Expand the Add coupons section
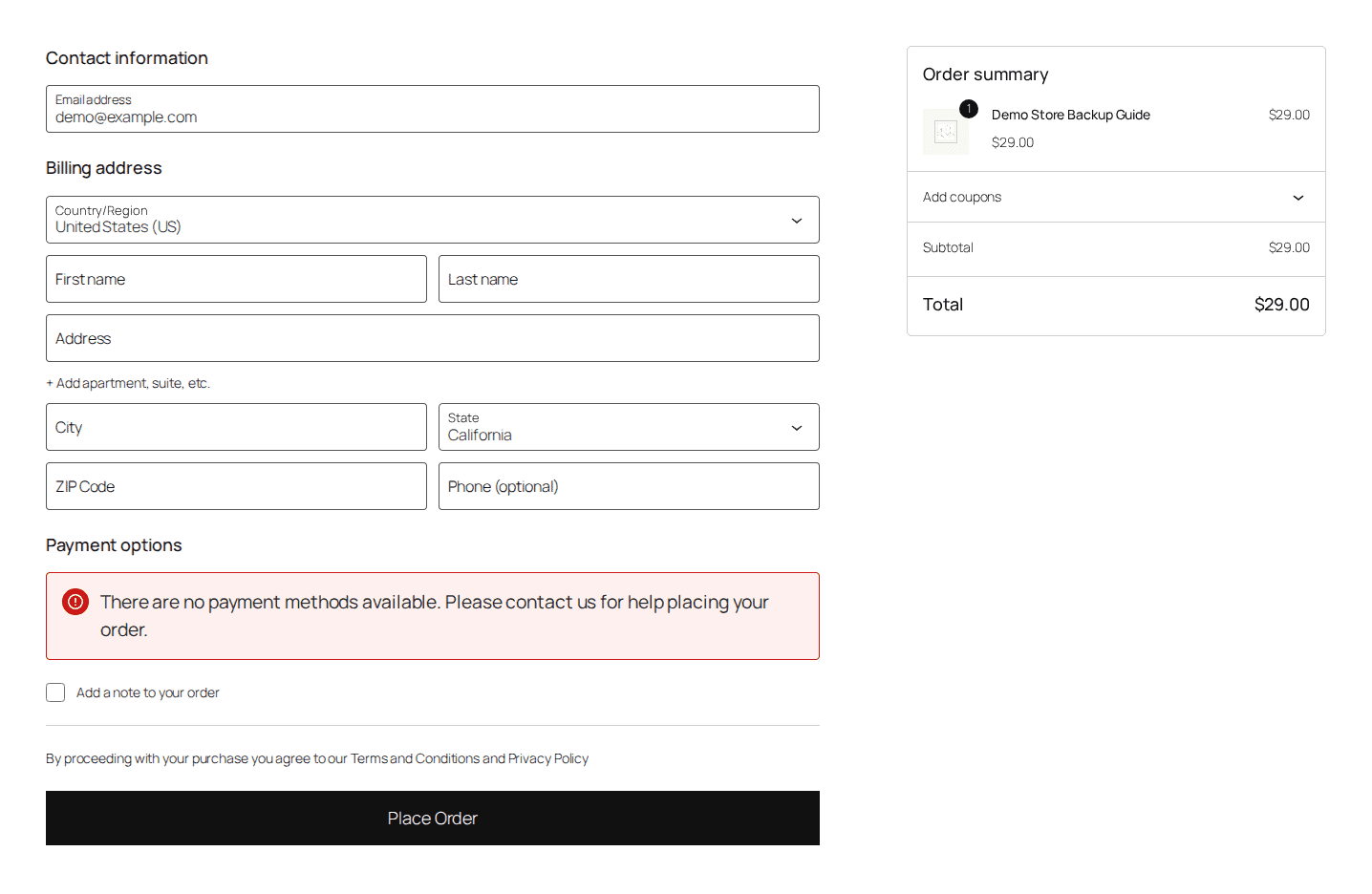The width and height of the screenshot is (1372, 894). point(1116,197)
